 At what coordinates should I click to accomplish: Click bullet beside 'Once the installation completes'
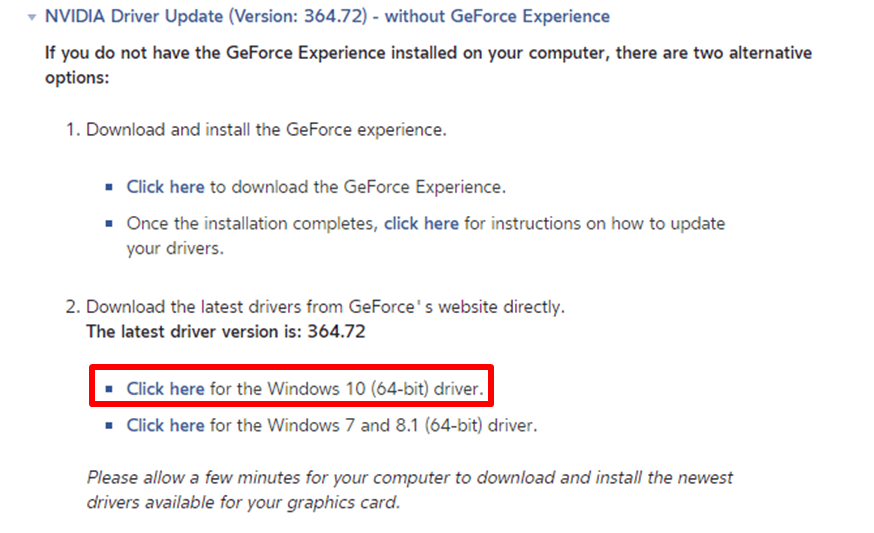click(x=110, y=224)
